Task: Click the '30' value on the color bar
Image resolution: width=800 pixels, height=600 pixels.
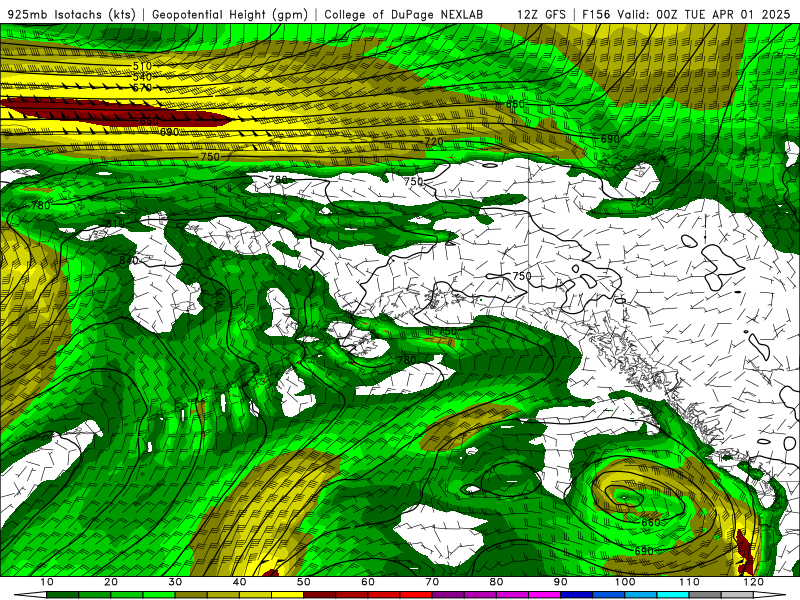Action: click(x=175, y=582)
